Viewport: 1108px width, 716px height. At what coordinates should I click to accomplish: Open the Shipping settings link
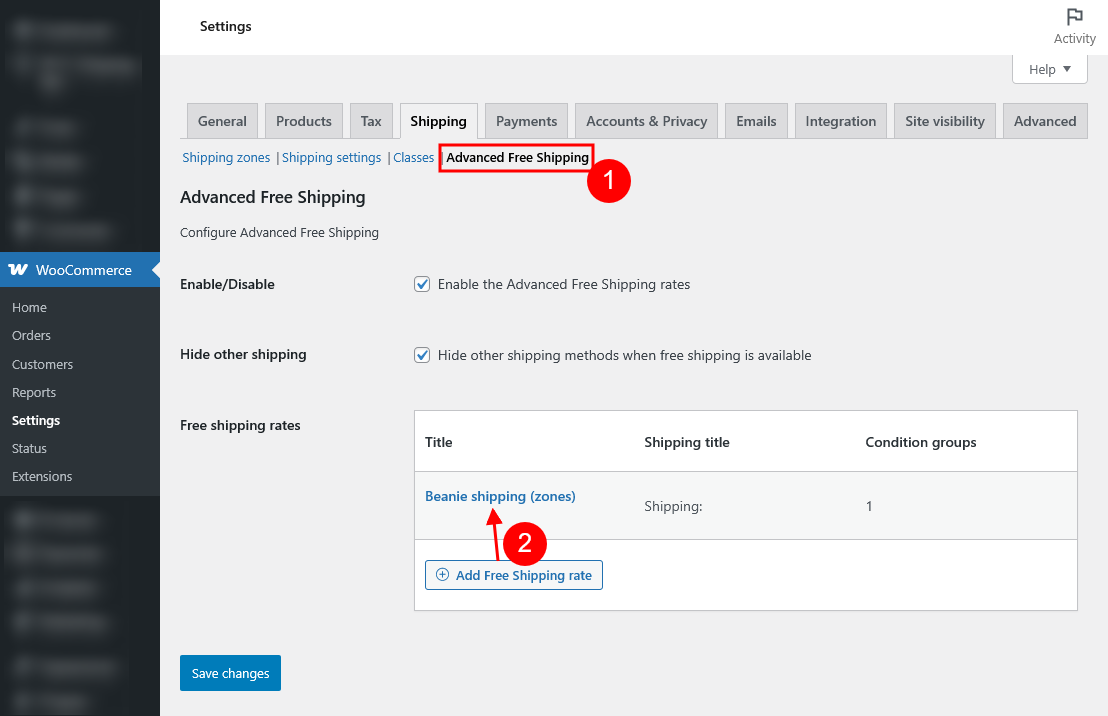click(x=331, y=158)
